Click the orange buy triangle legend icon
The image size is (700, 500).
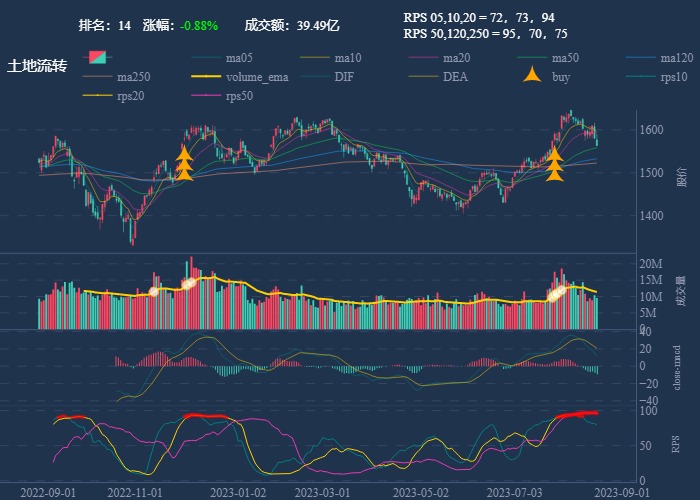[x=533, y=77]
